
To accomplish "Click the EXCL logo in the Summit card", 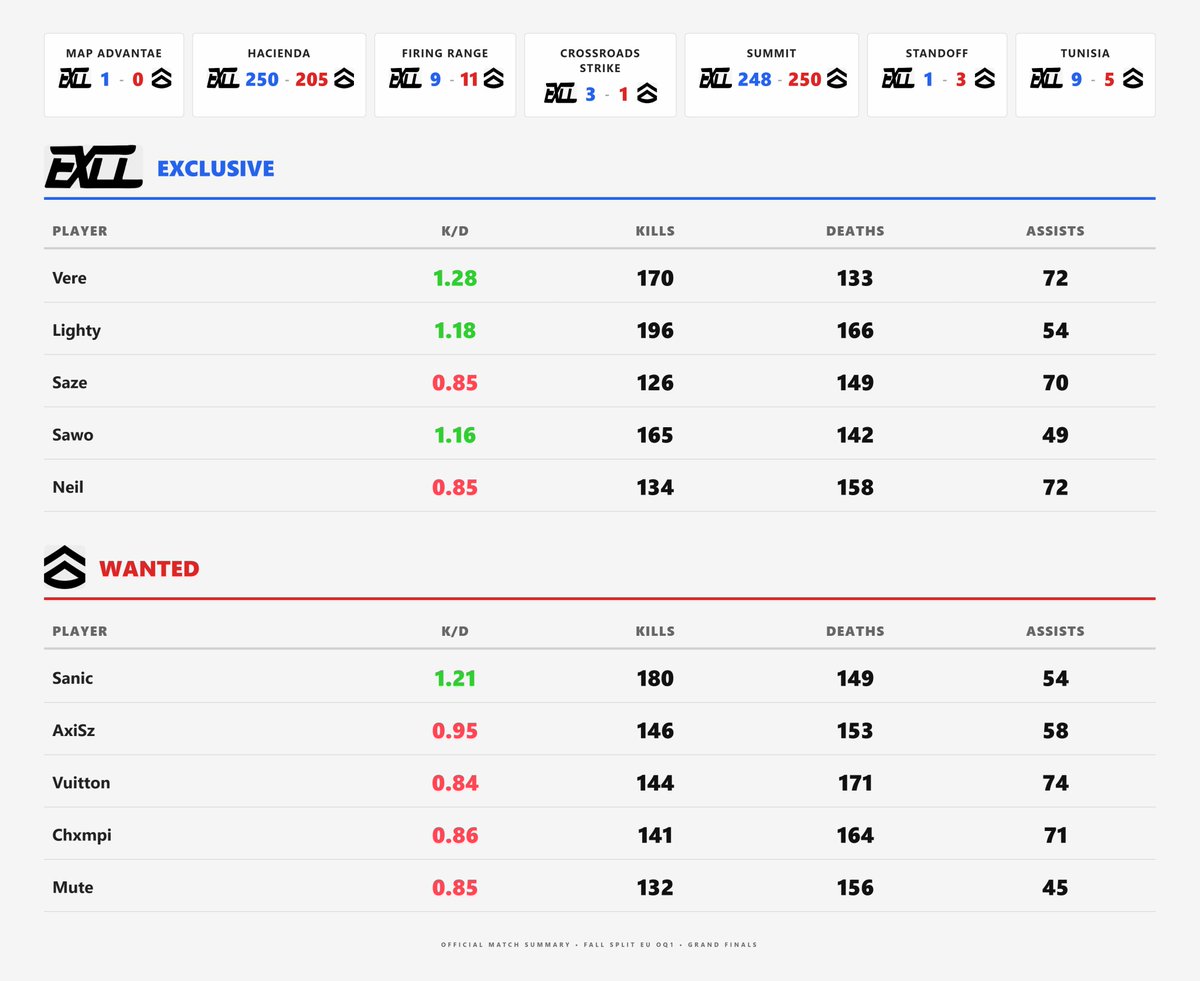I will click(x=715, y=79).
